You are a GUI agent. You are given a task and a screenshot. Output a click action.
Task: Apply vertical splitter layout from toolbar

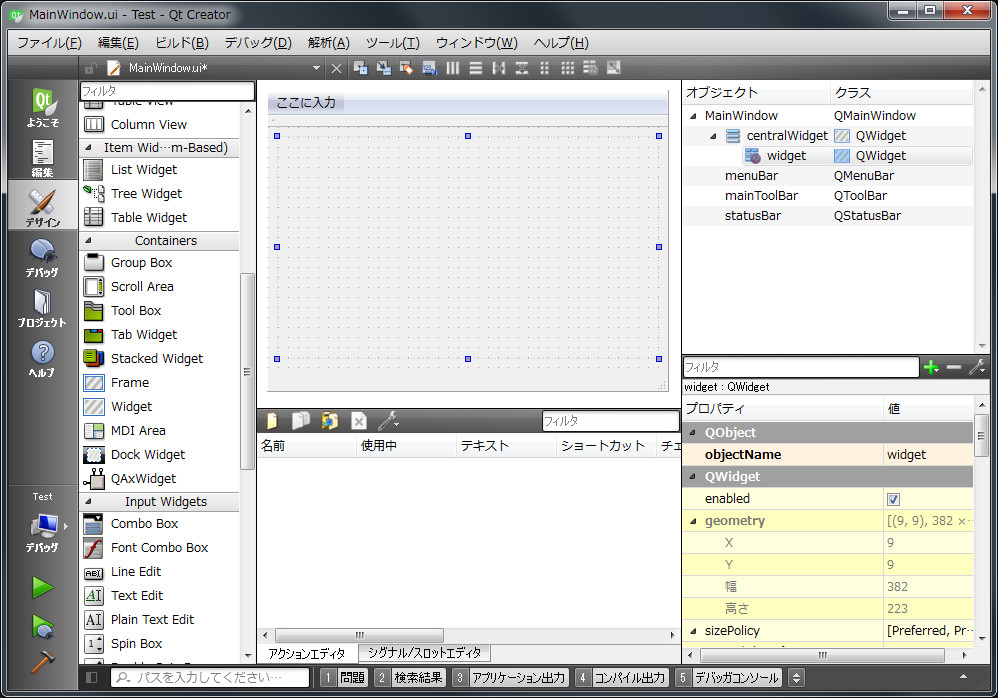(521, 67)
